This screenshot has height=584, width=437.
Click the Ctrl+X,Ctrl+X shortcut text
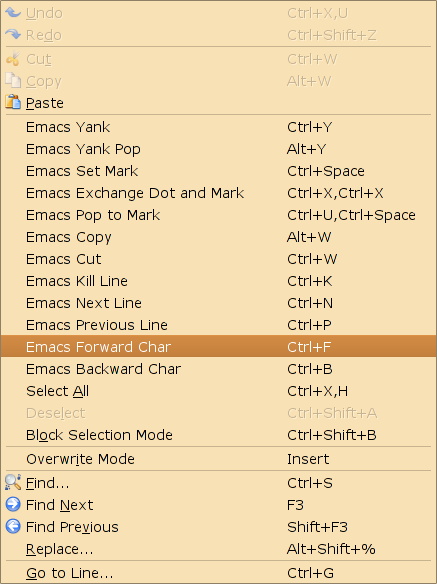(335, 193)
